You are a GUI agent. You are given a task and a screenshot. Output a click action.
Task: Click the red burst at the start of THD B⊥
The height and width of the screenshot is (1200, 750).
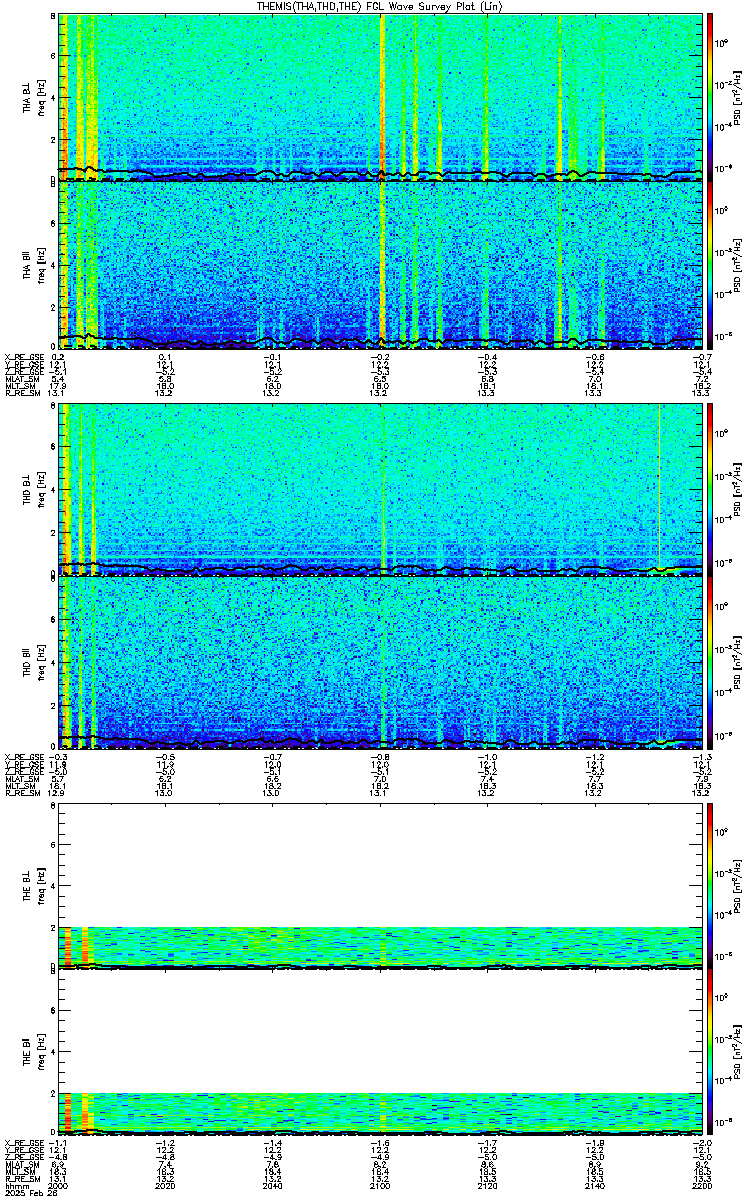pos(66,491)
